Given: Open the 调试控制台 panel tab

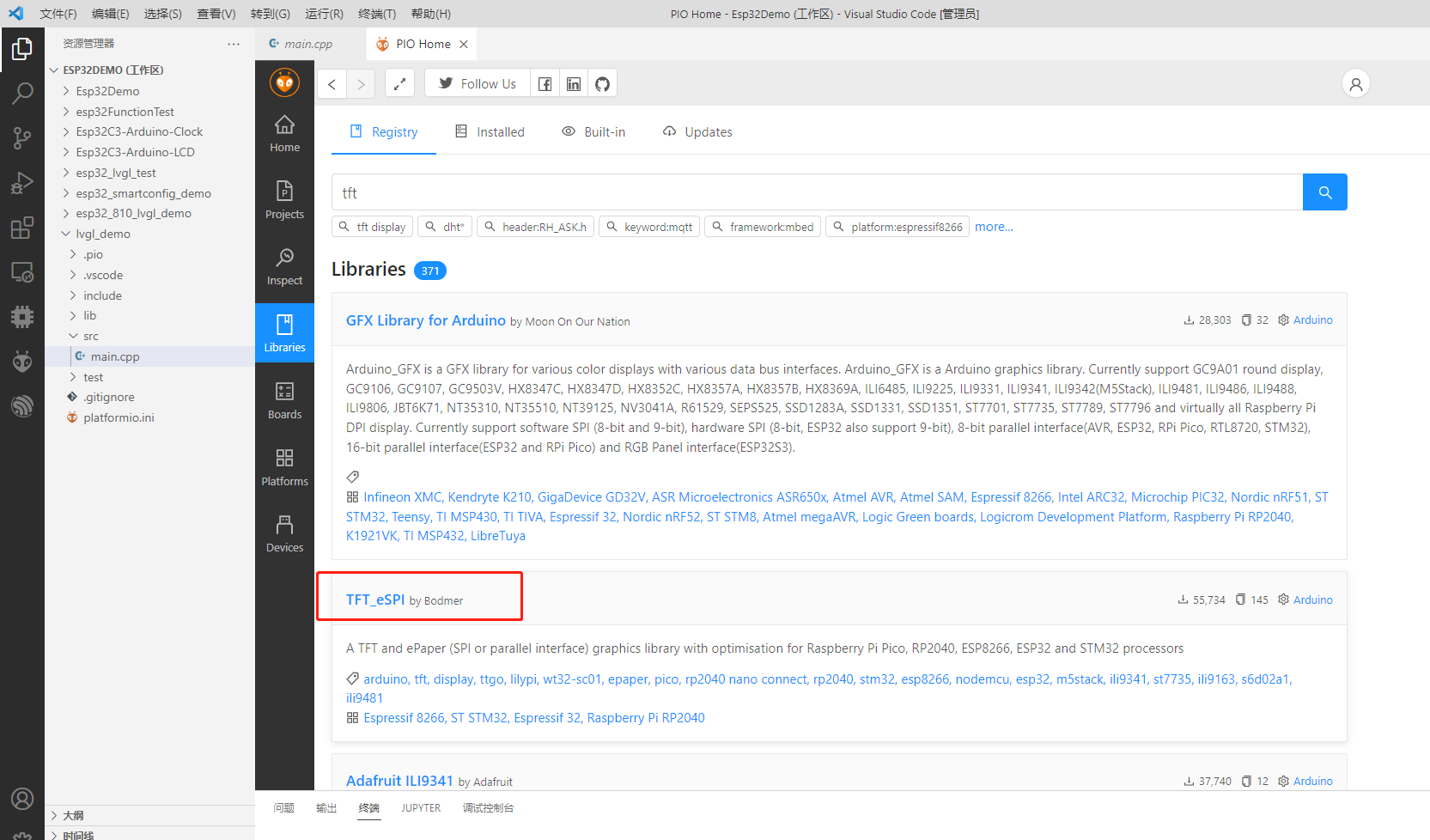Looking at the screenshot, I should (488, 808).
